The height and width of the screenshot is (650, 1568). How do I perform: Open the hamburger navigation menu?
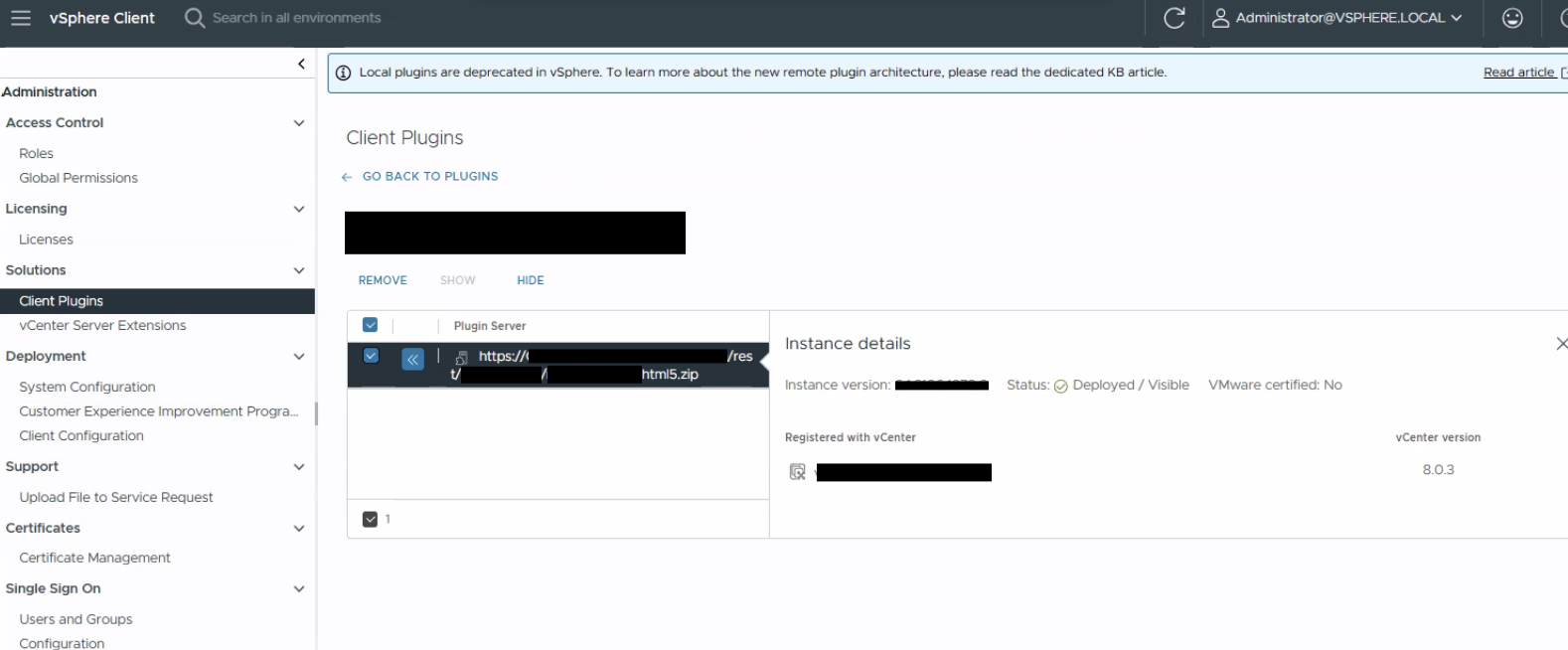(x=21, y=18)
